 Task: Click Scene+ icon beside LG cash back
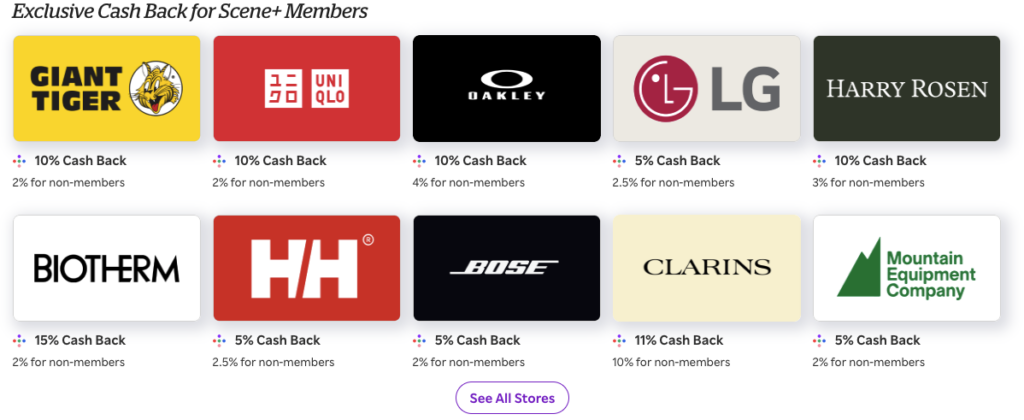tap(620, 161)
